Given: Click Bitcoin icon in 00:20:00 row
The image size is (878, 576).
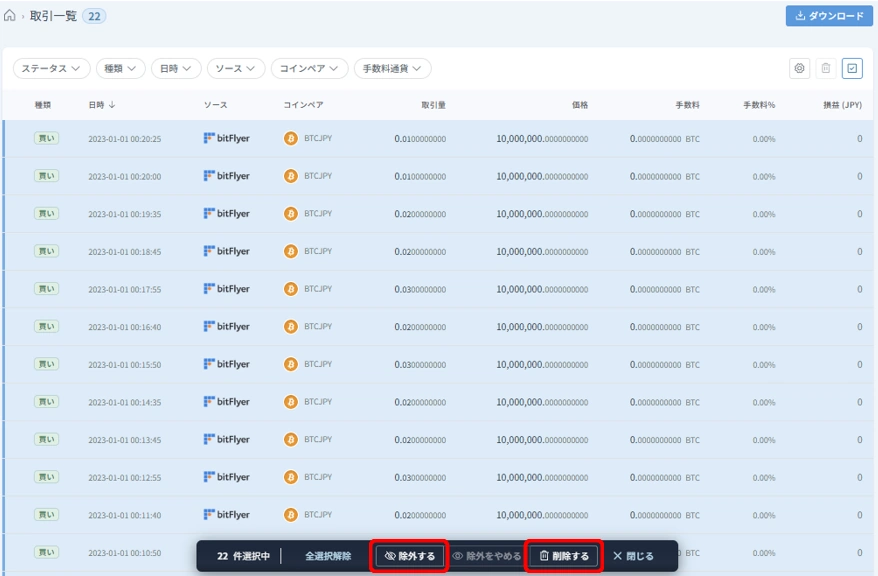Looking at the screenshot, I should [x=291, y=176].
